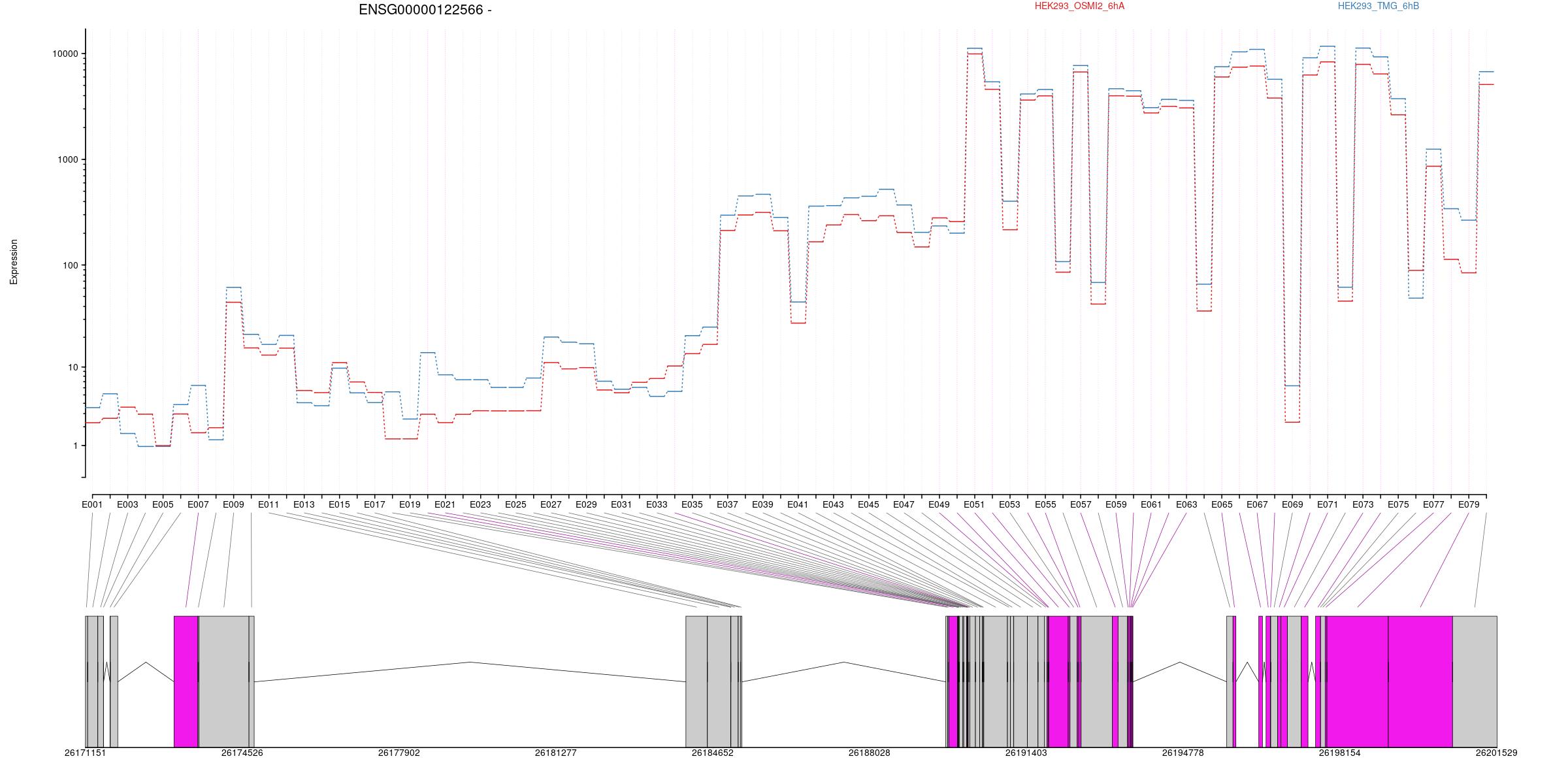The image size is (1568, 784).
Task: Click the 1000 y-axis tick label
Action: tap(67, 160)
